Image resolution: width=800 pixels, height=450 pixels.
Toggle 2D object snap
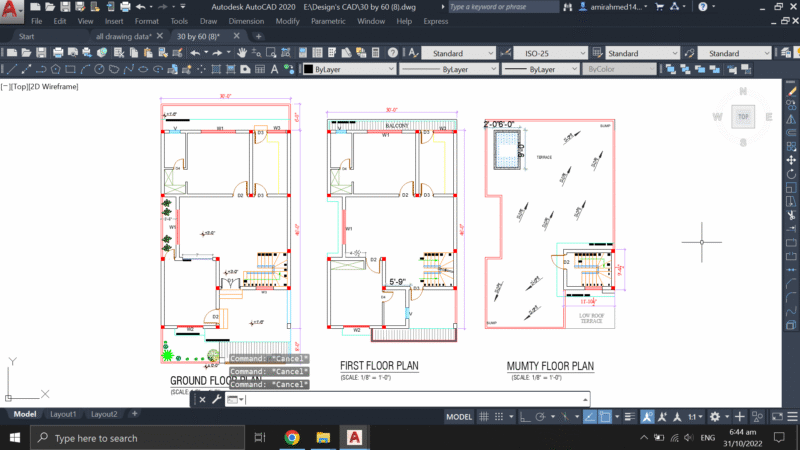605,417
